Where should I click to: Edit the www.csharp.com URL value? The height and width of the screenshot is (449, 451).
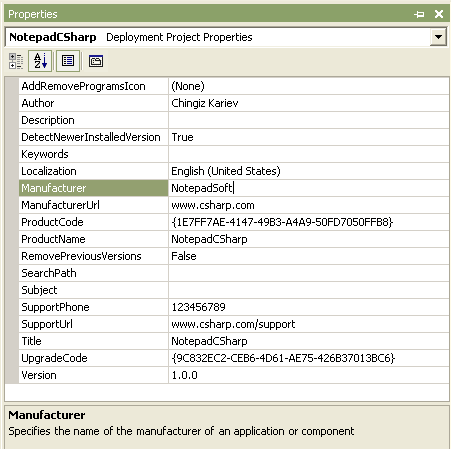(x=309, y=205)
